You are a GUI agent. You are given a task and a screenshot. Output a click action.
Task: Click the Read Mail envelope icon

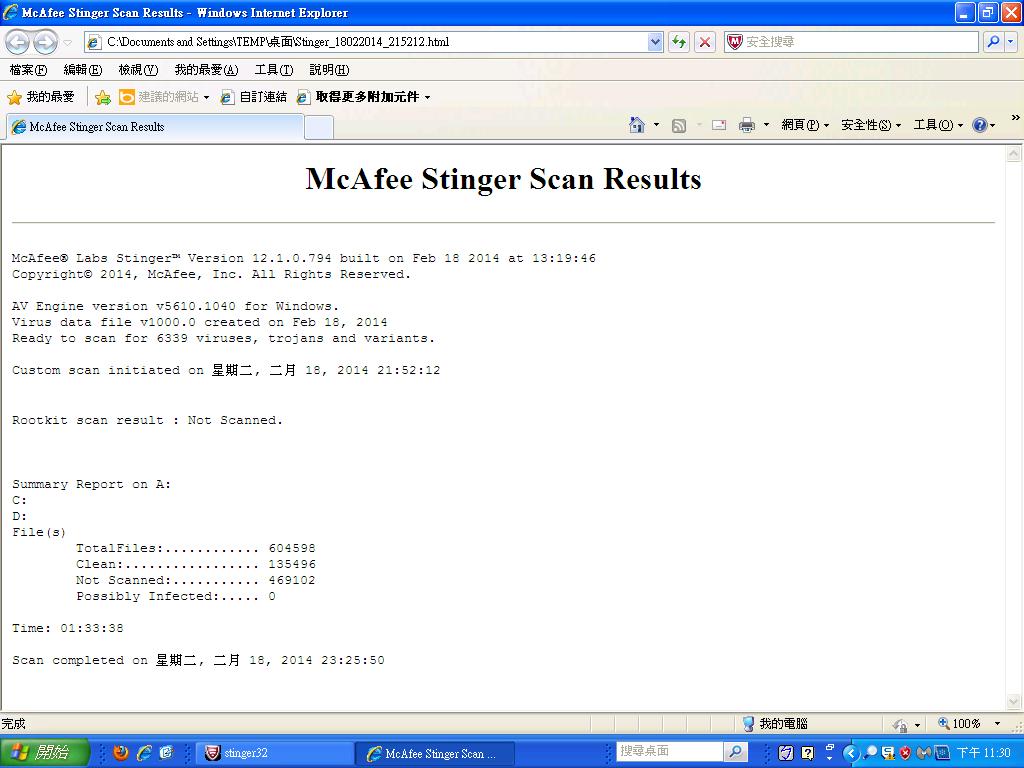click(719, 125)
